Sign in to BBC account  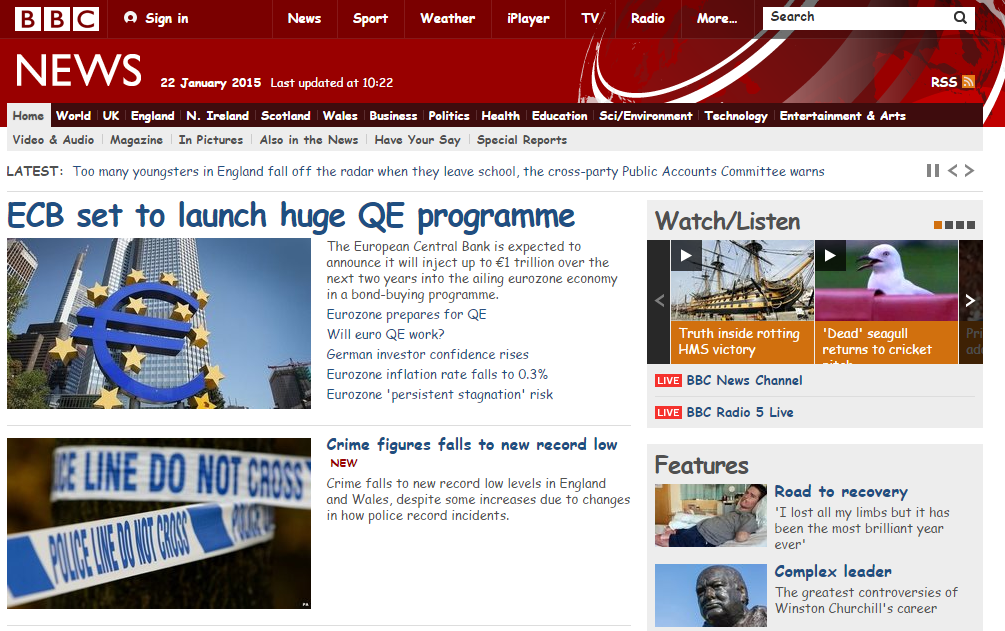156,19
